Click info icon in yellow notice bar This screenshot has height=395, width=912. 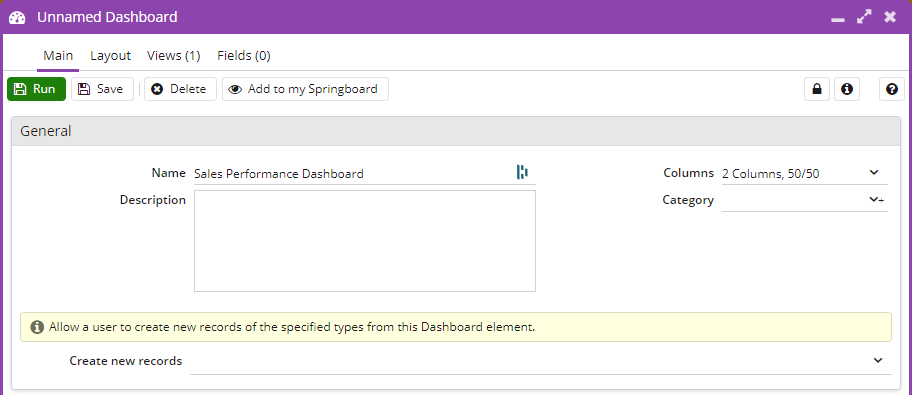click(37, 327)
